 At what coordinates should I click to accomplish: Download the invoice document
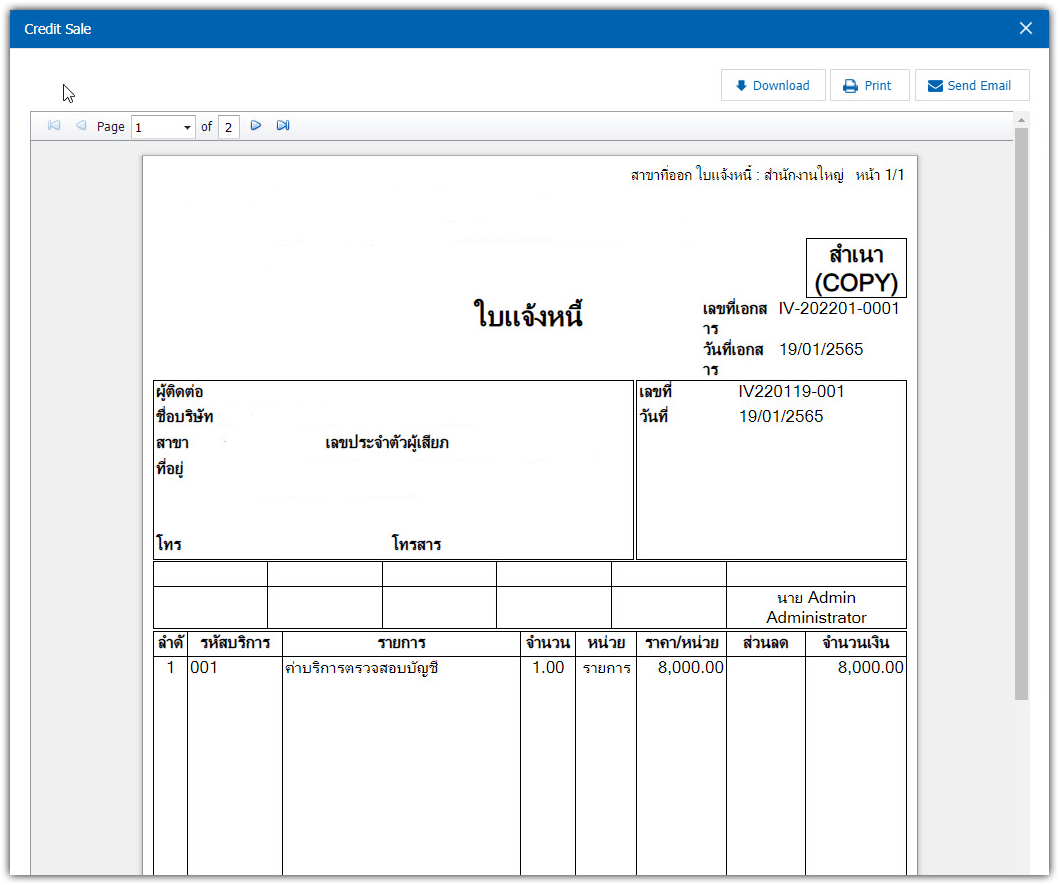coord(772,86)
